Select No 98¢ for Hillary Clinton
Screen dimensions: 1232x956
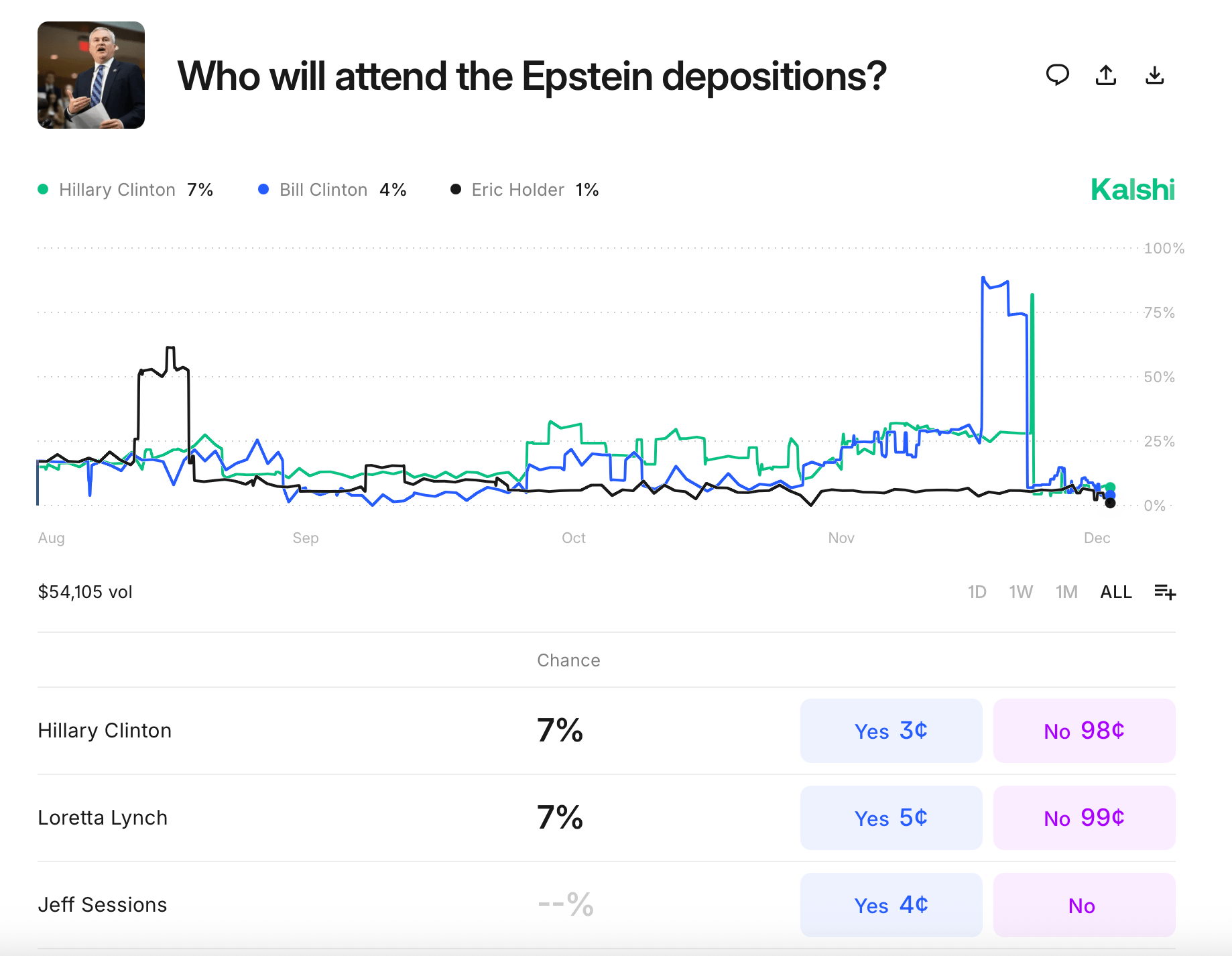(x=1084, y=731)
